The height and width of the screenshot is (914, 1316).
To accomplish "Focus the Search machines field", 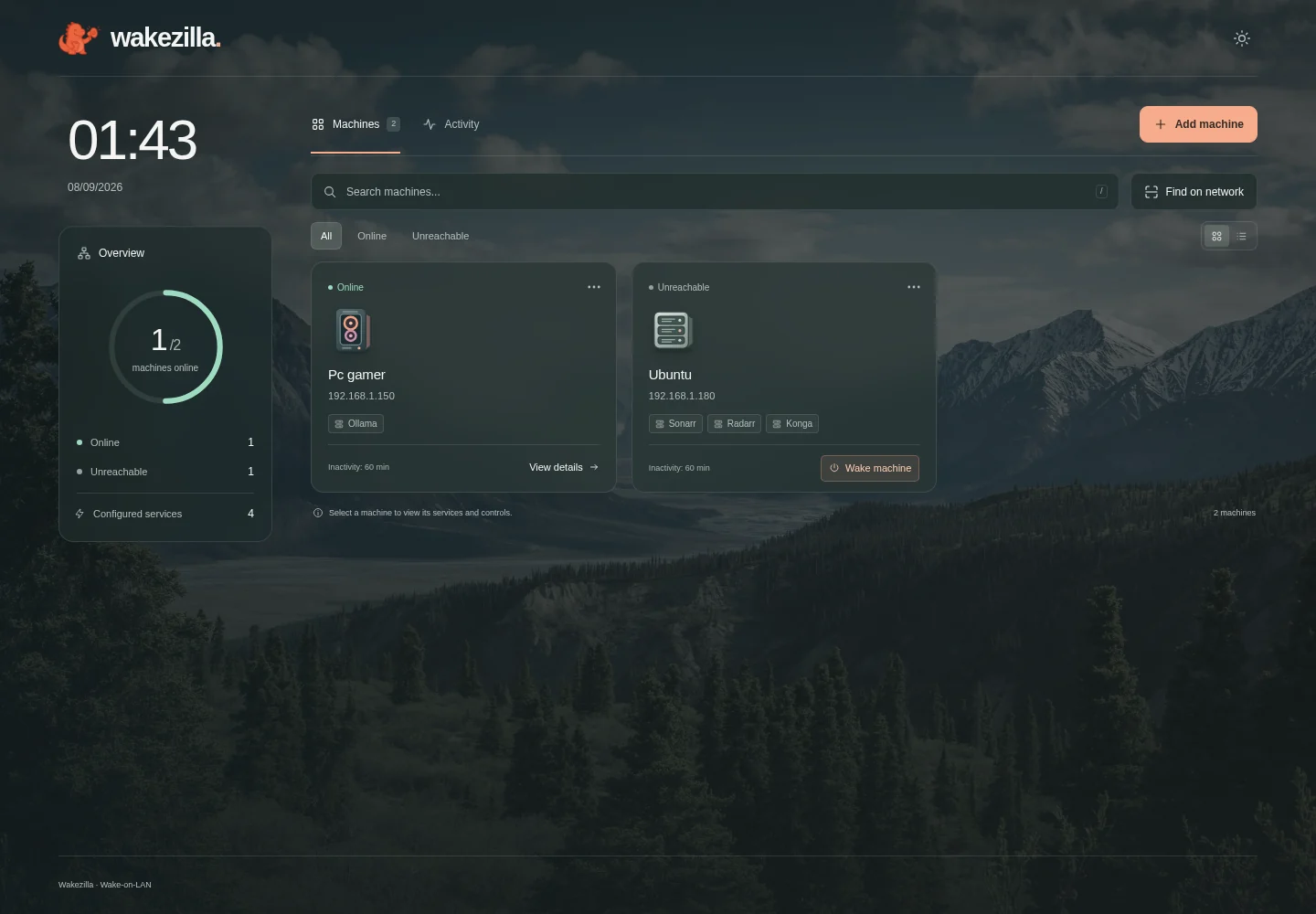I will click(x=715, y=192).
